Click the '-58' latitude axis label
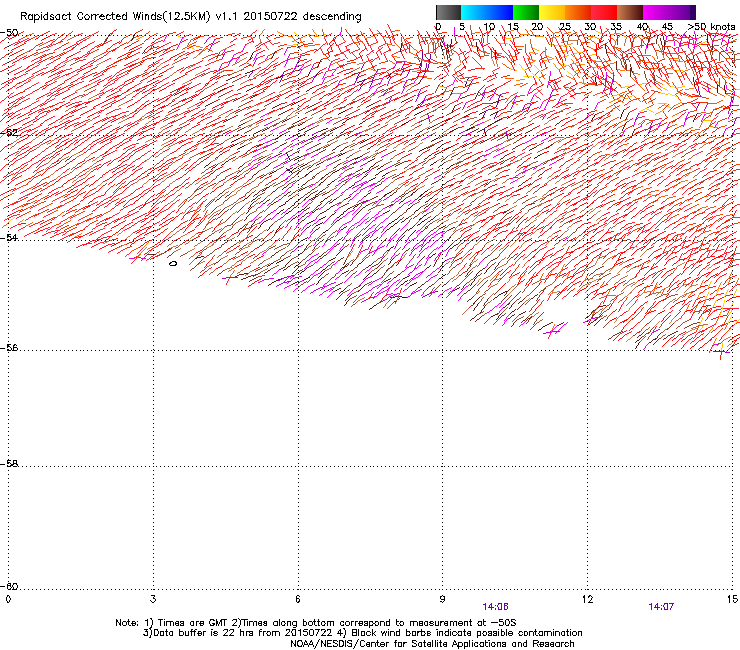Viewport: 740px width, 650px height. (9, 464)
